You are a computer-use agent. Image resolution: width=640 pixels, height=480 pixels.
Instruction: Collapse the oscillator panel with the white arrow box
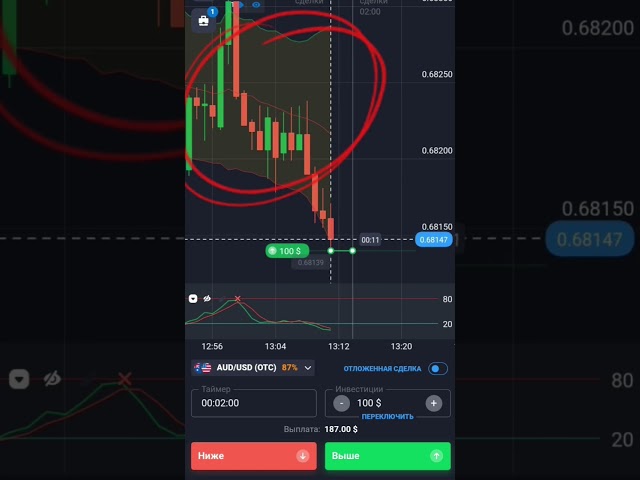click(193, 299)
